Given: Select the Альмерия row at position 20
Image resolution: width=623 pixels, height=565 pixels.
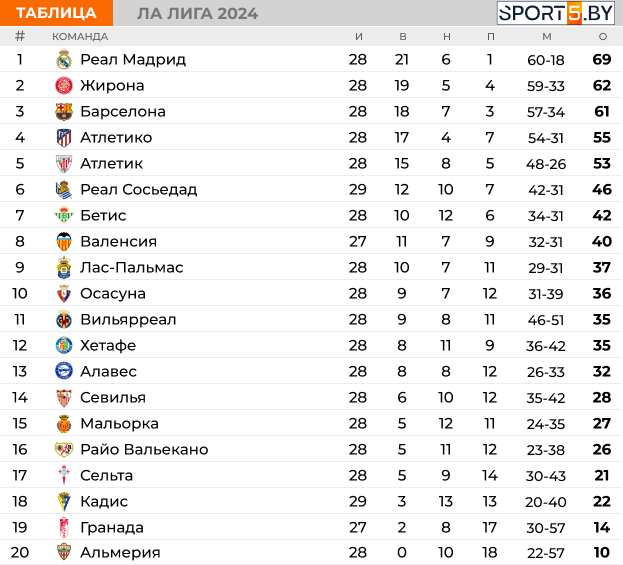Looking at the screenshot, I should coord(312,553).
